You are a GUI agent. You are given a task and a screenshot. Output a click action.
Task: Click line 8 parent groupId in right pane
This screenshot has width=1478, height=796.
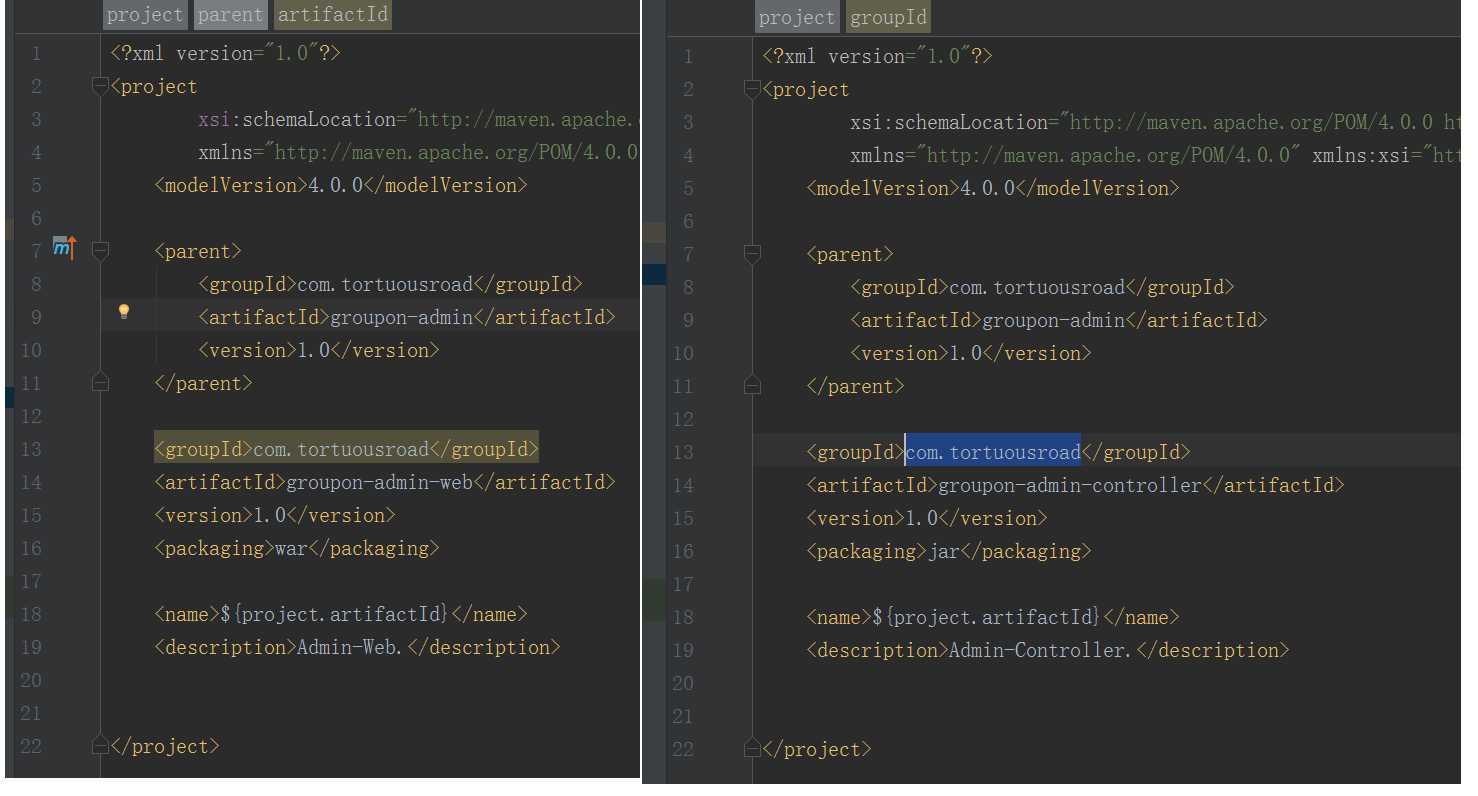click(1042, 287)
